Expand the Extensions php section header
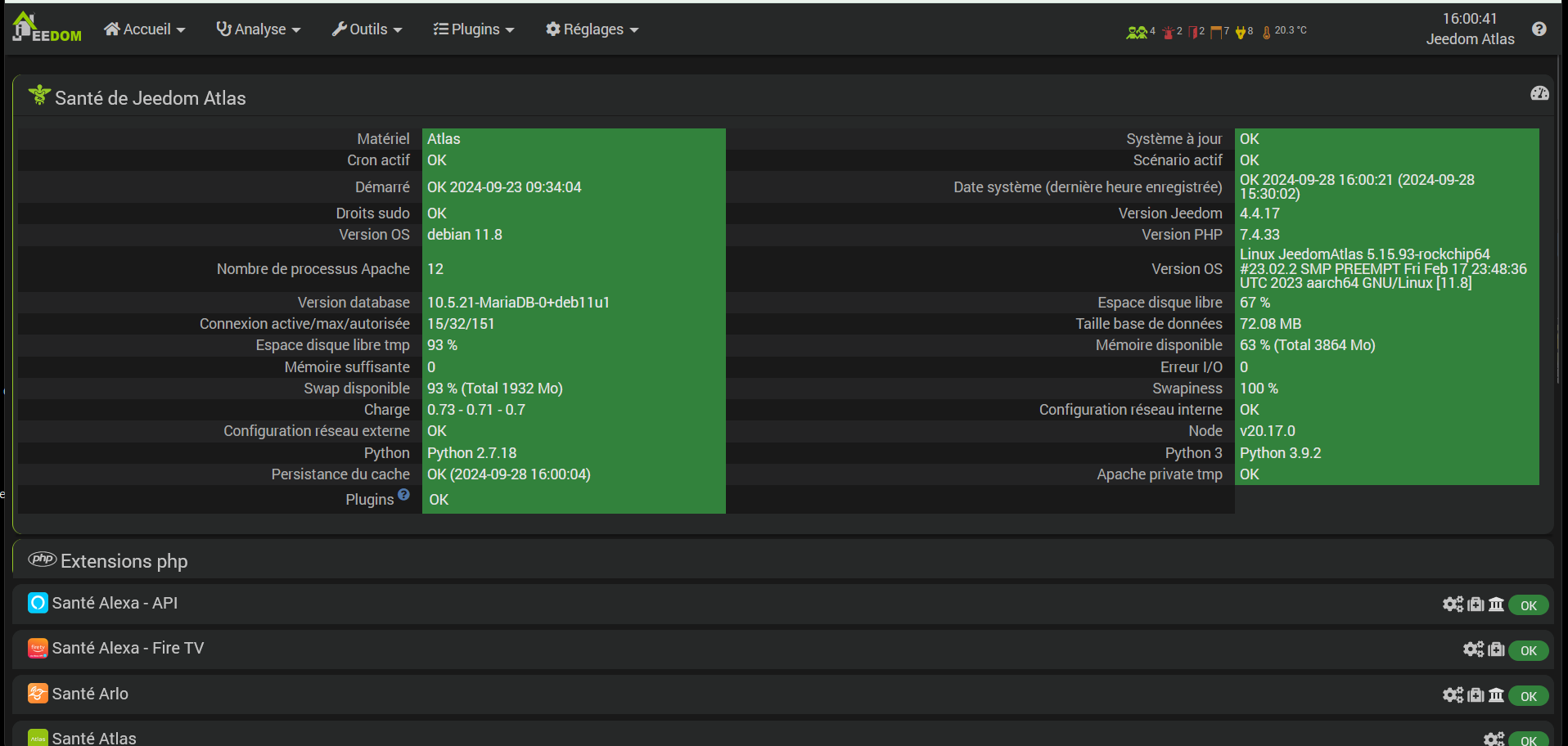 tap(124, 561)
